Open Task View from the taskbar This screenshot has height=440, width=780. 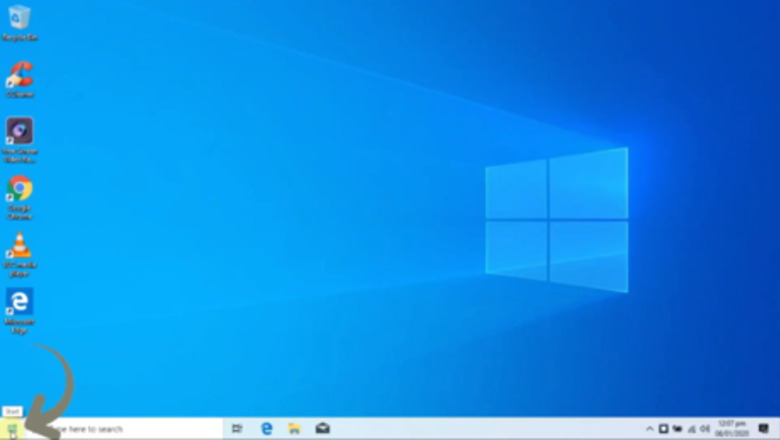click(237, 429)
